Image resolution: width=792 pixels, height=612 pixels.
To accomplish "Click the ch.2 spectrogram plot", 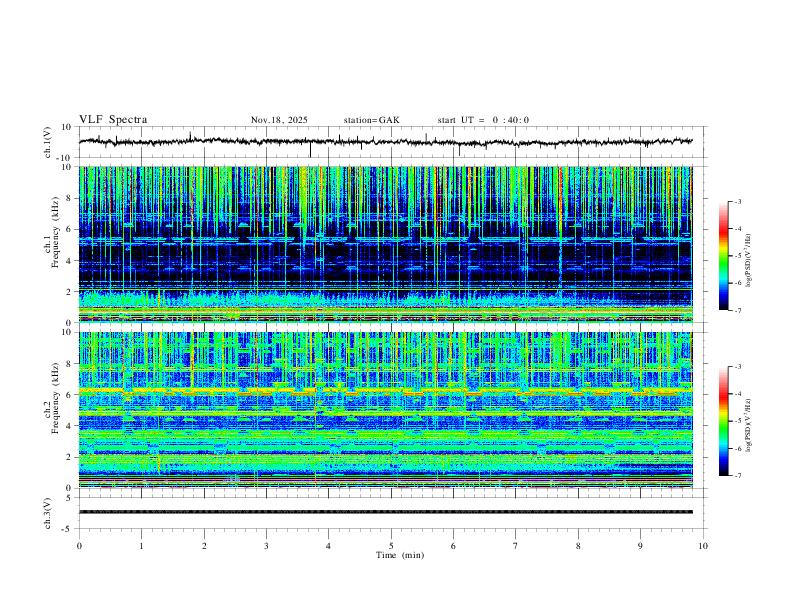I will [x=386, y=410].
